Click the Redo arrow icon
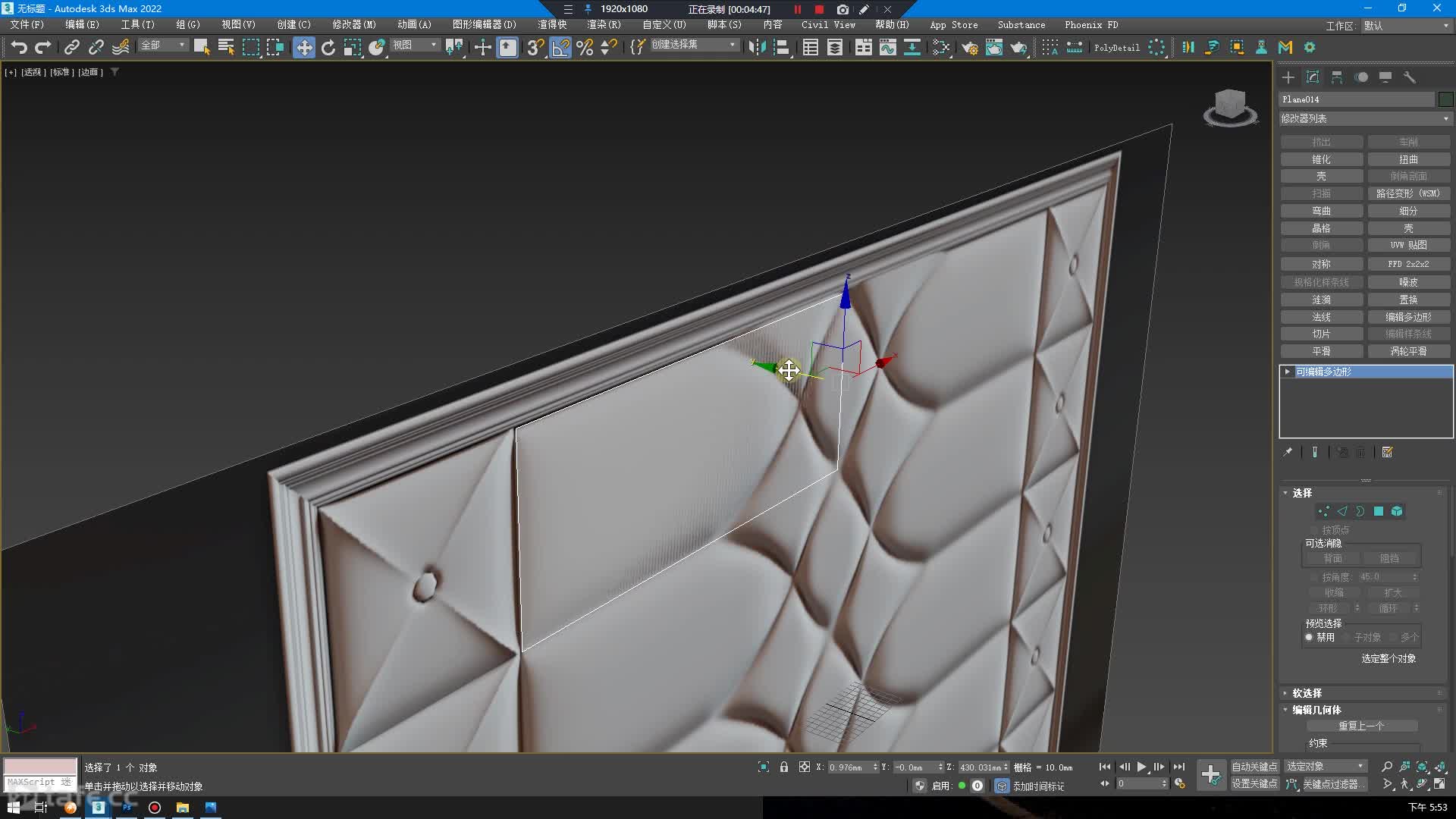 [43, 47]
